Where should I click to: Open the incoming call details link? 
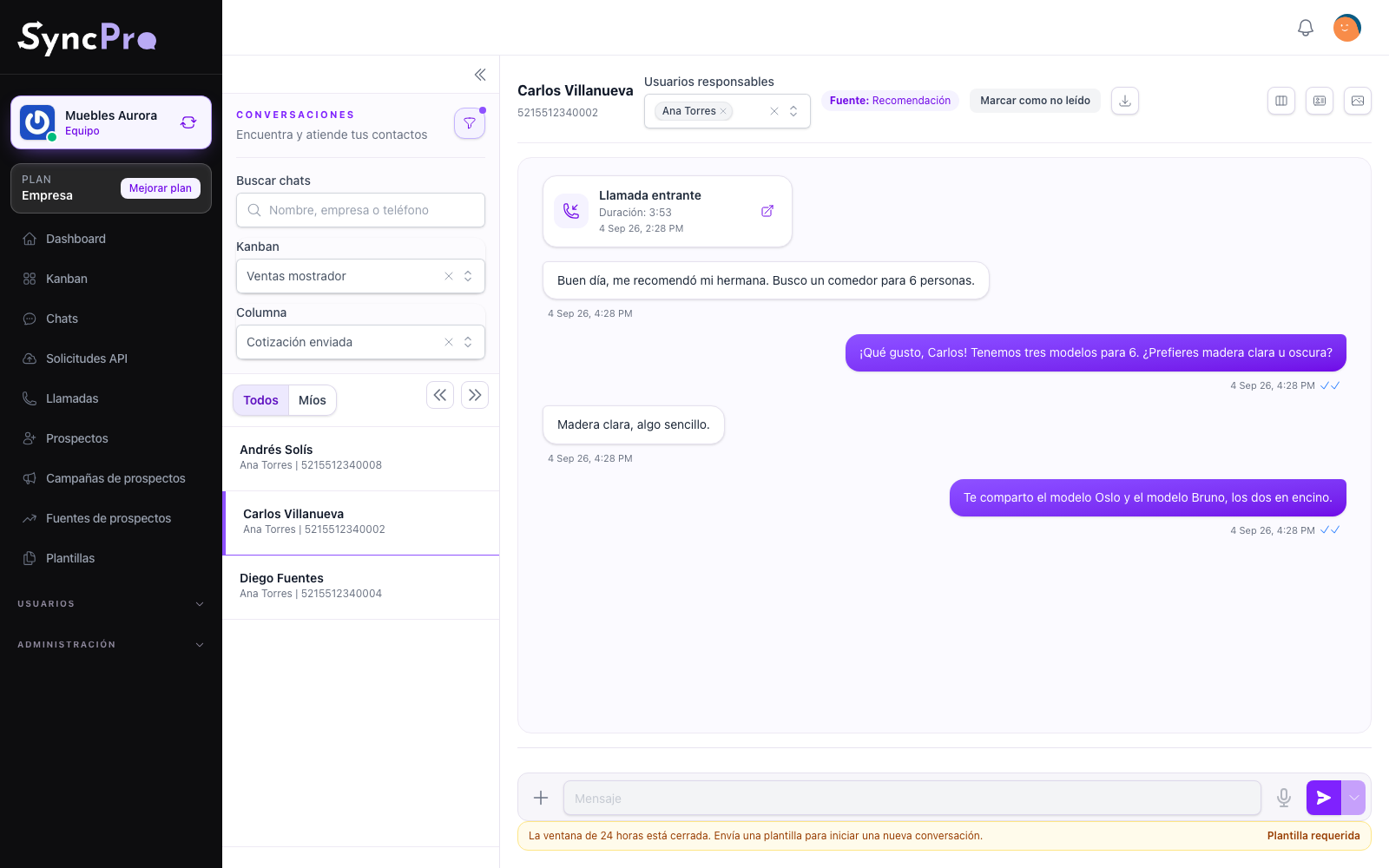(x=767, y=211)
